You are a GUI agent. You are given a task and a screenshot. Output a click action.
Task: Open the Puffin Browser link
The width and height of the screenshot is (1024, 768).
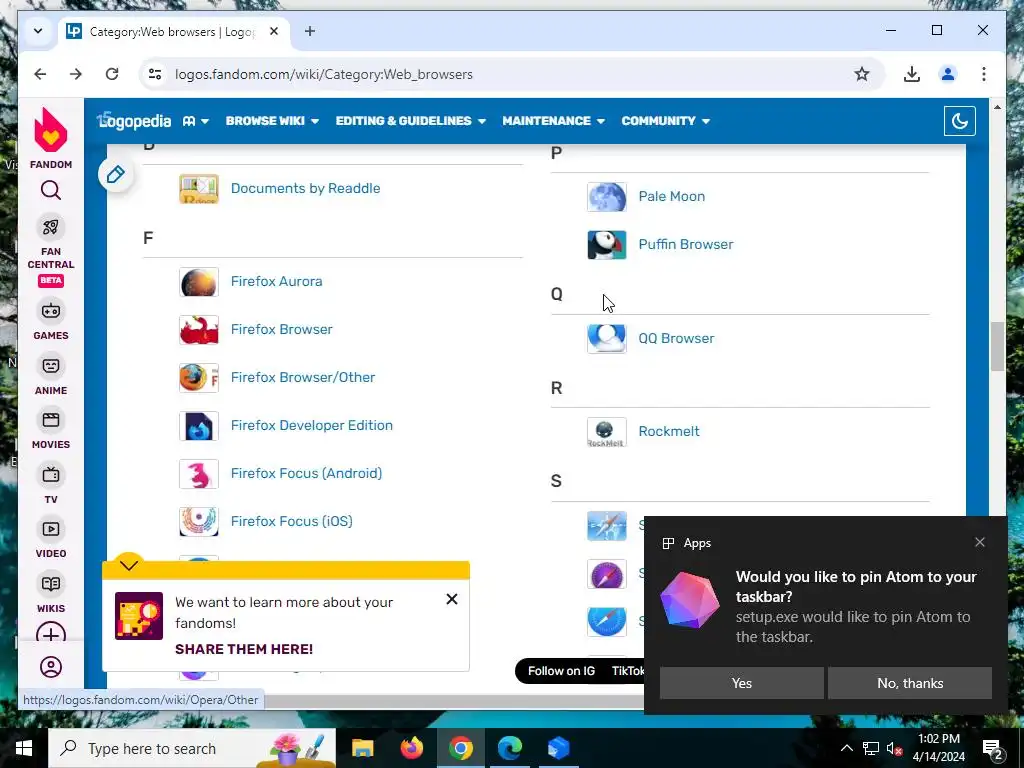click(x=686, y=244)
